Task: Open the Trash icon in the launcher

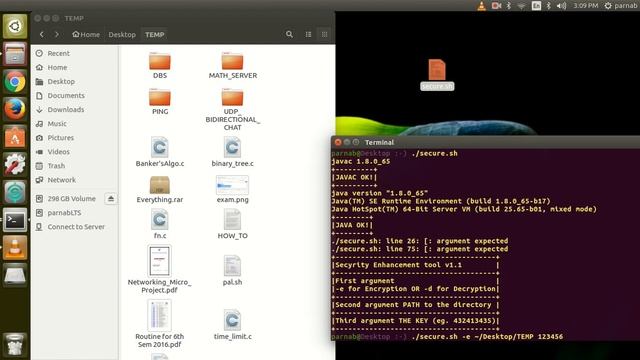Action: click(x=15, y=345)
